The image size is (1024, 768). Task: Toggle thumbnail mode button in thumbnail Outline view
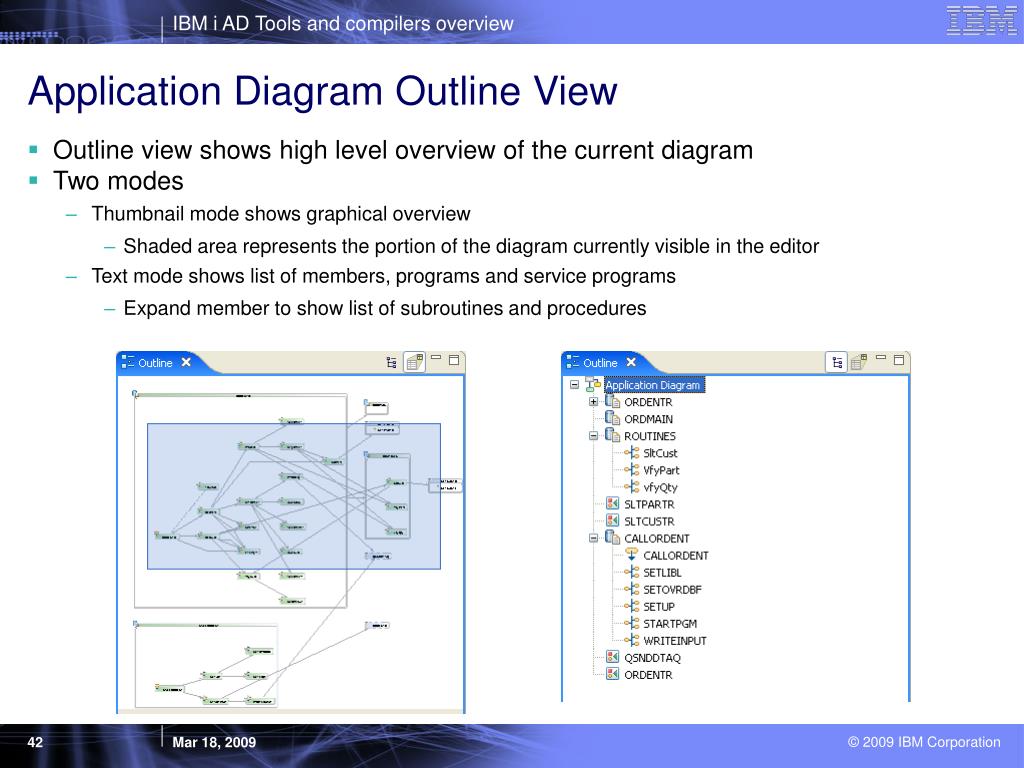(x=415, y=361)
